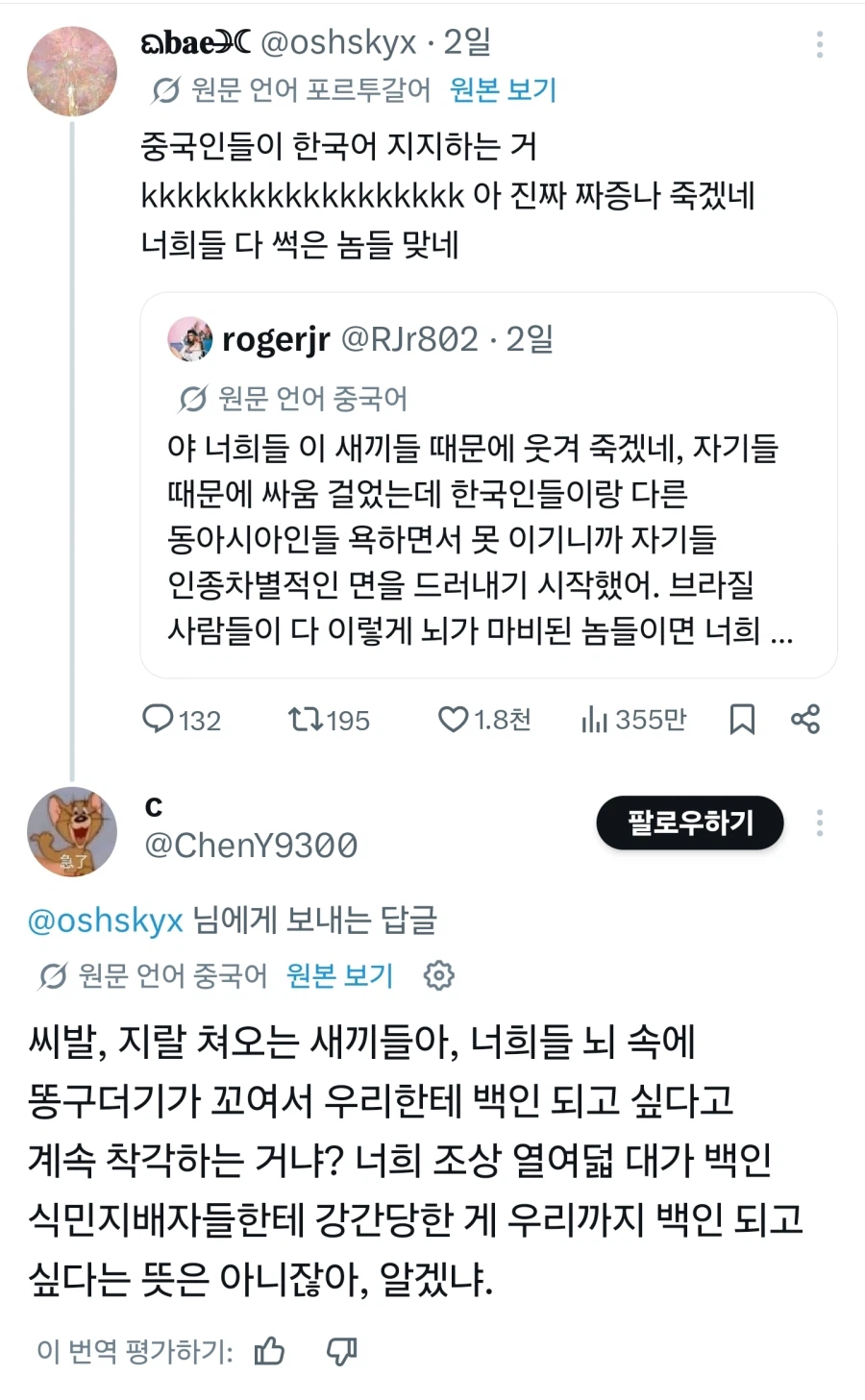View analytics showing 355만 views
The image size is (865, 1400).
pyautogui.click(x=633, y=720)
